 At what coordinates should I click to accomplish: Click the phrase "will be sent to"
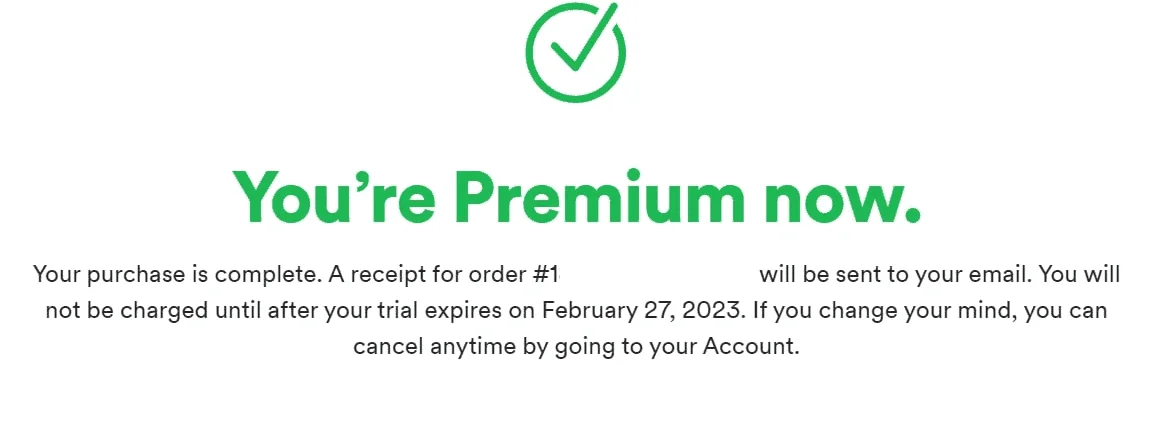point(833,275)
